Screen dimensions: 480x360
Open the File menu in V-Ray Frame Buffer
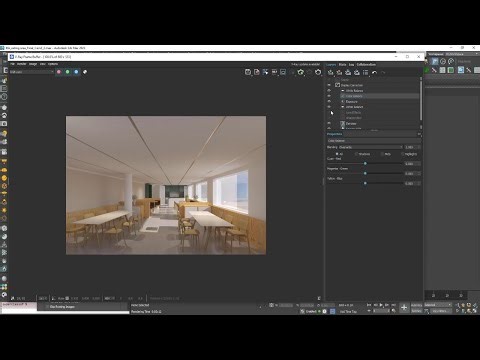point(12,64)
